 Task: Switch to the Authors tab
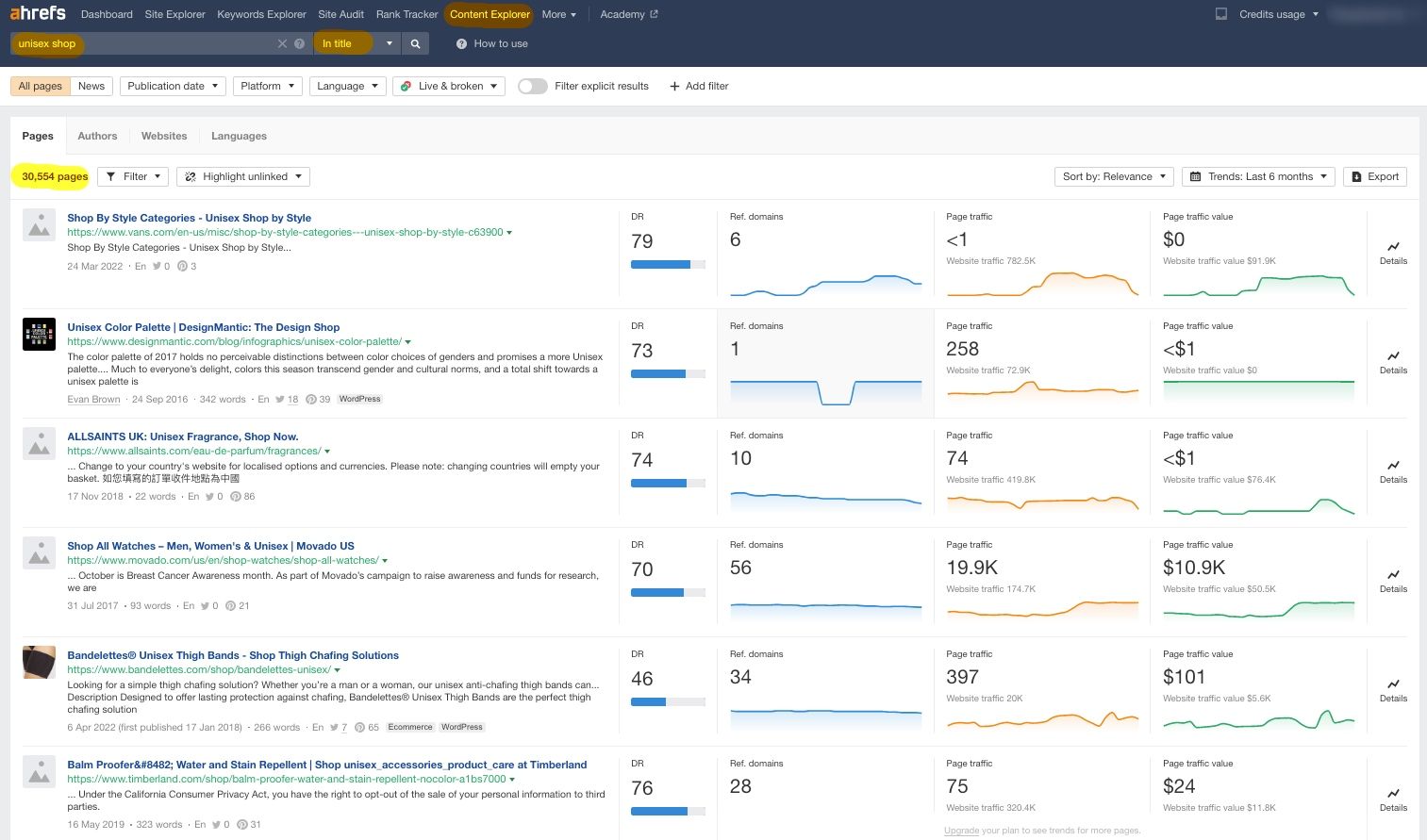click(x=97, y=136)
